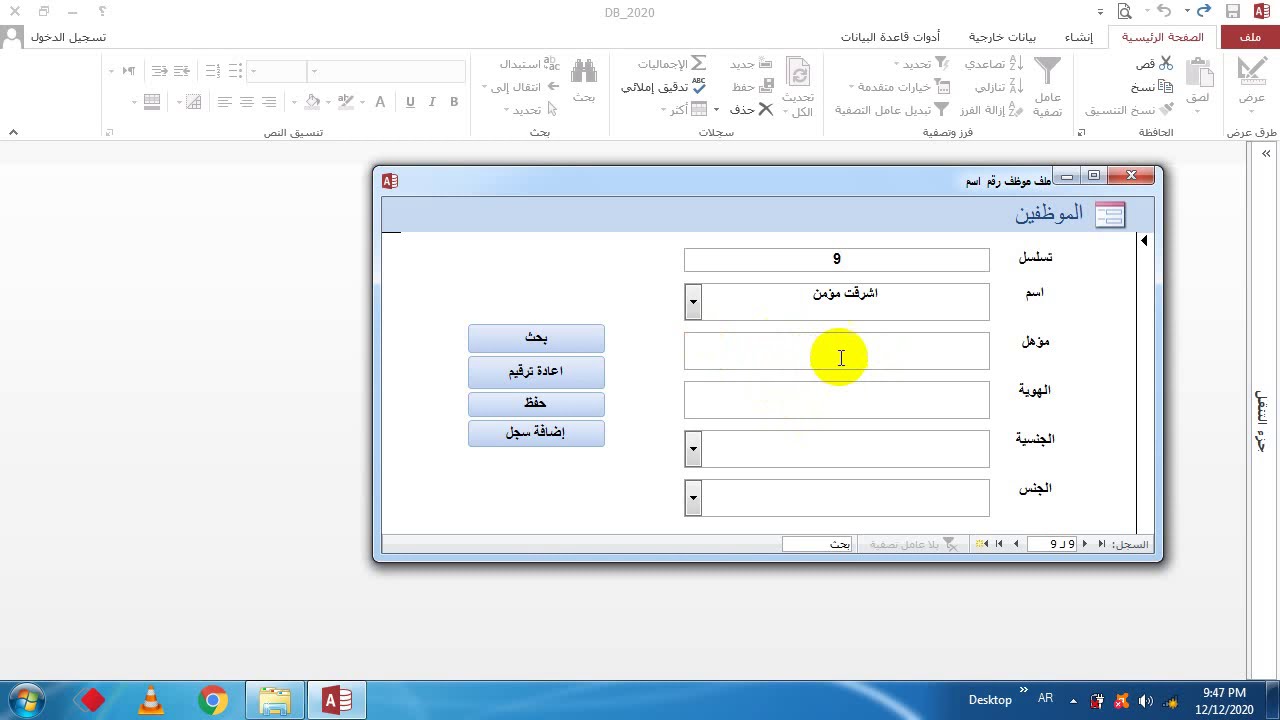The width and height of the screenshot is (1280, 720).
Task: Go to the last record in navigation bar
Action: 999,544
